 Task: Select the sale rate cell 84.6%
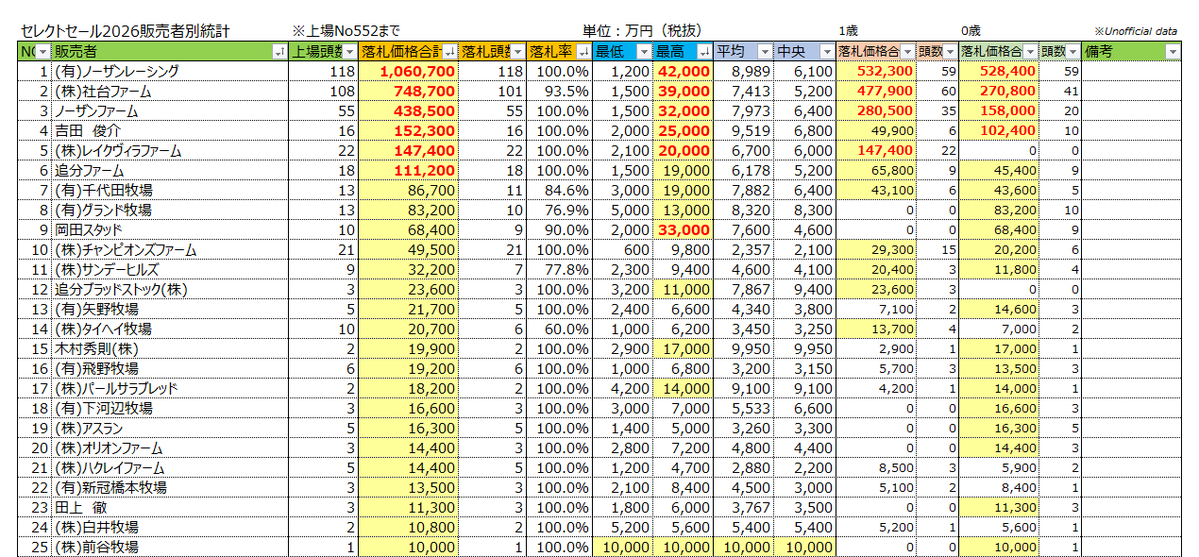pyautogui.click(x=560, y=191)
